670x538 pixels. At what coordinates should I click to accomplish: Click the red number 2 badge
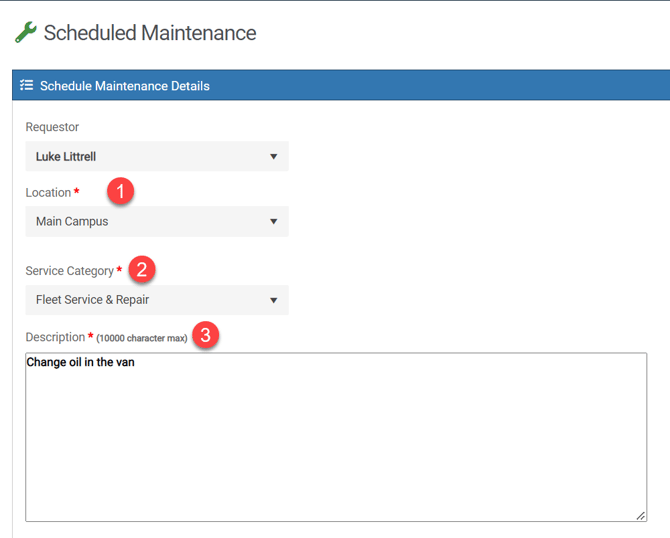tap(141, 269)
